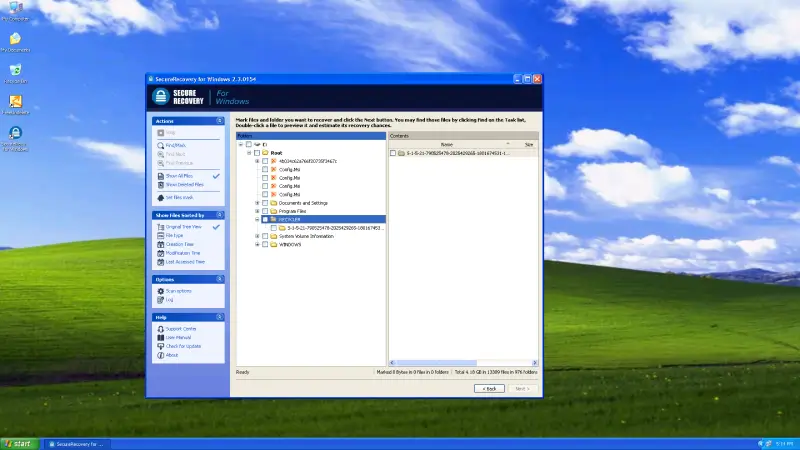Collapse the Root tree node
800x450 pixels.
coord(249,153)
